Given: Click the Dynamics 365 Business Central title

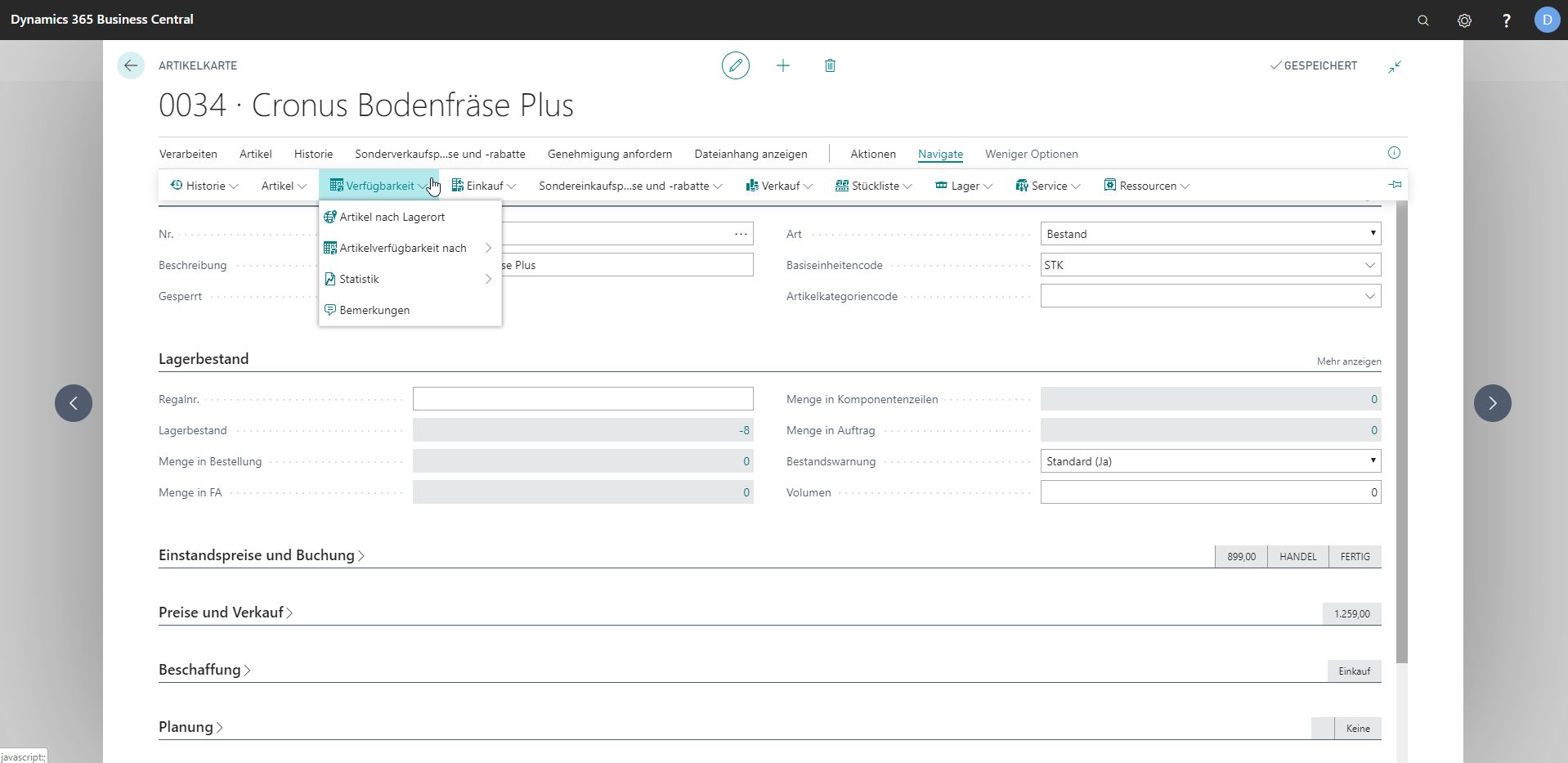Looking at the screenshot, I should coord(102,20).
